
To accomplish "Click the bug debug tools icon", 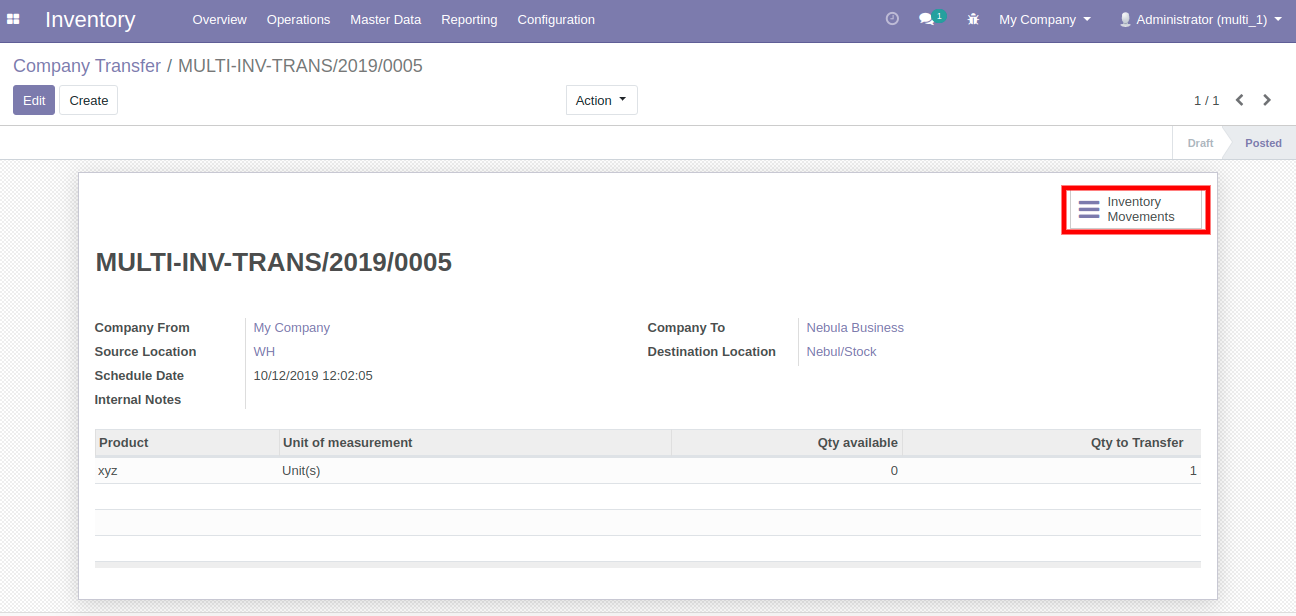I will coord(973,19).
